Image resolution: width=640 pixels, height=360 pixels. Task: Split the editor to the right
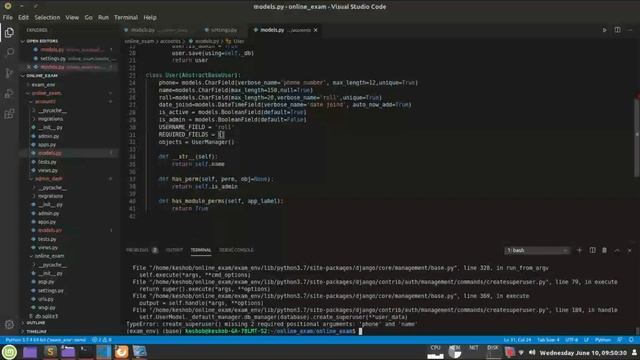pyautogui.click(x=617, y=30)
